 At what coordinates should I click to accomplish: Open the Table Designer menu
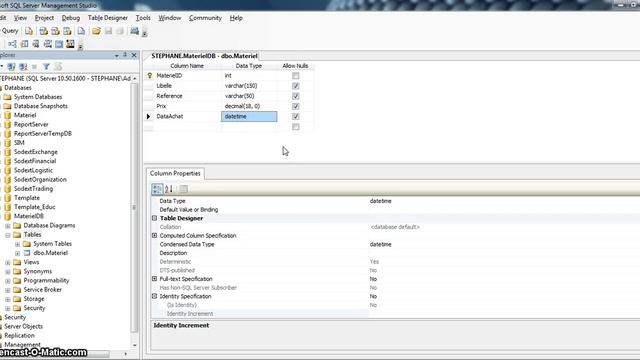tap(108, 18)
